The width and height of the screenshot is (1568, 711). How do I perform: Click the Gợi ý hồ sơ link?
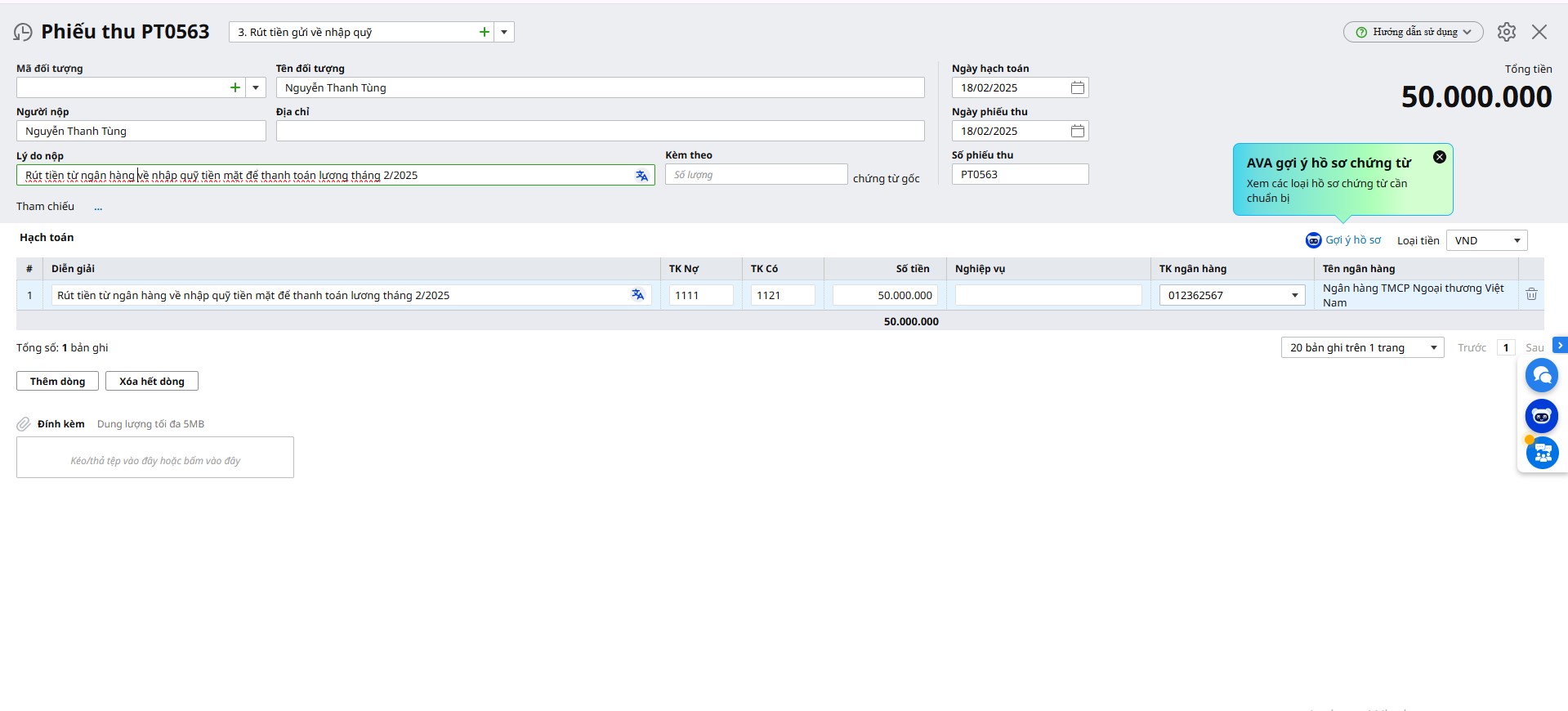pos(1343,240)
